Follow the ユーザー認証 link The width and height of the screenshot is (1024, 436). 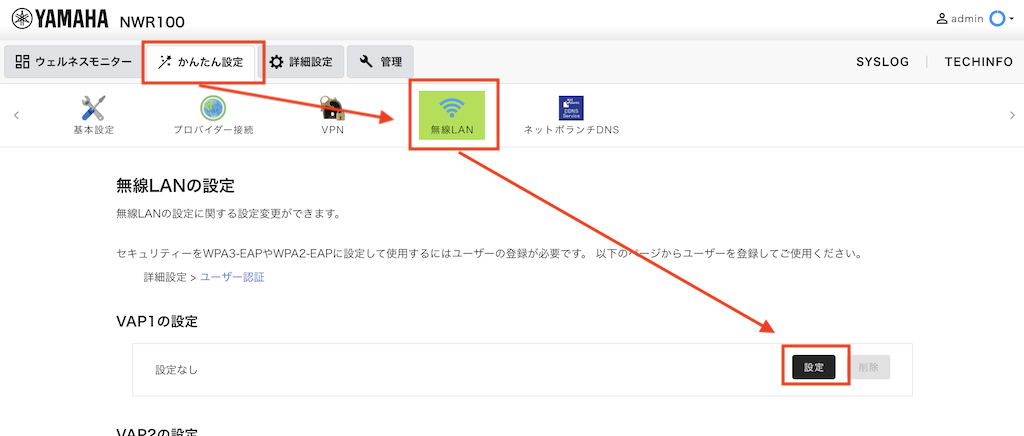tap(232, 277)
